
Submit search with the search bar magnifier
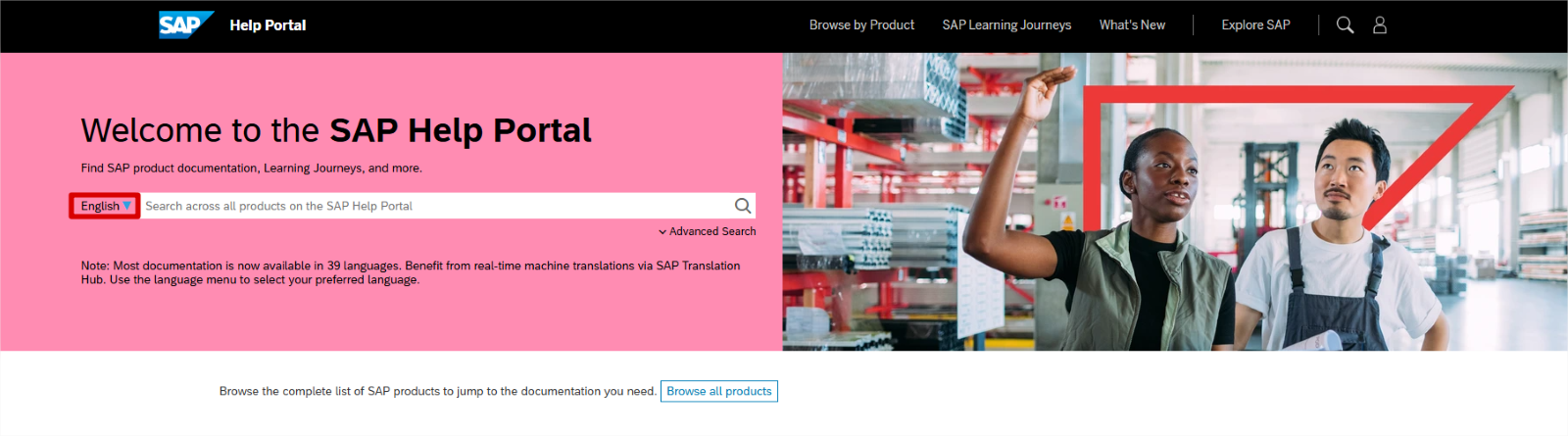tap(743, 206)
